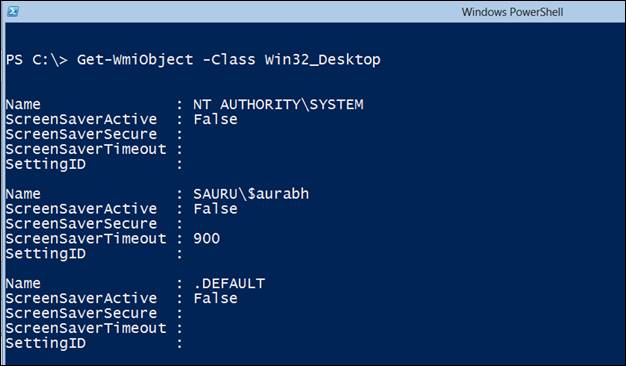The height and width of the screenshot is (366, 626).
Task: Click the first SettingID label
Action: (x=46, y=164)
